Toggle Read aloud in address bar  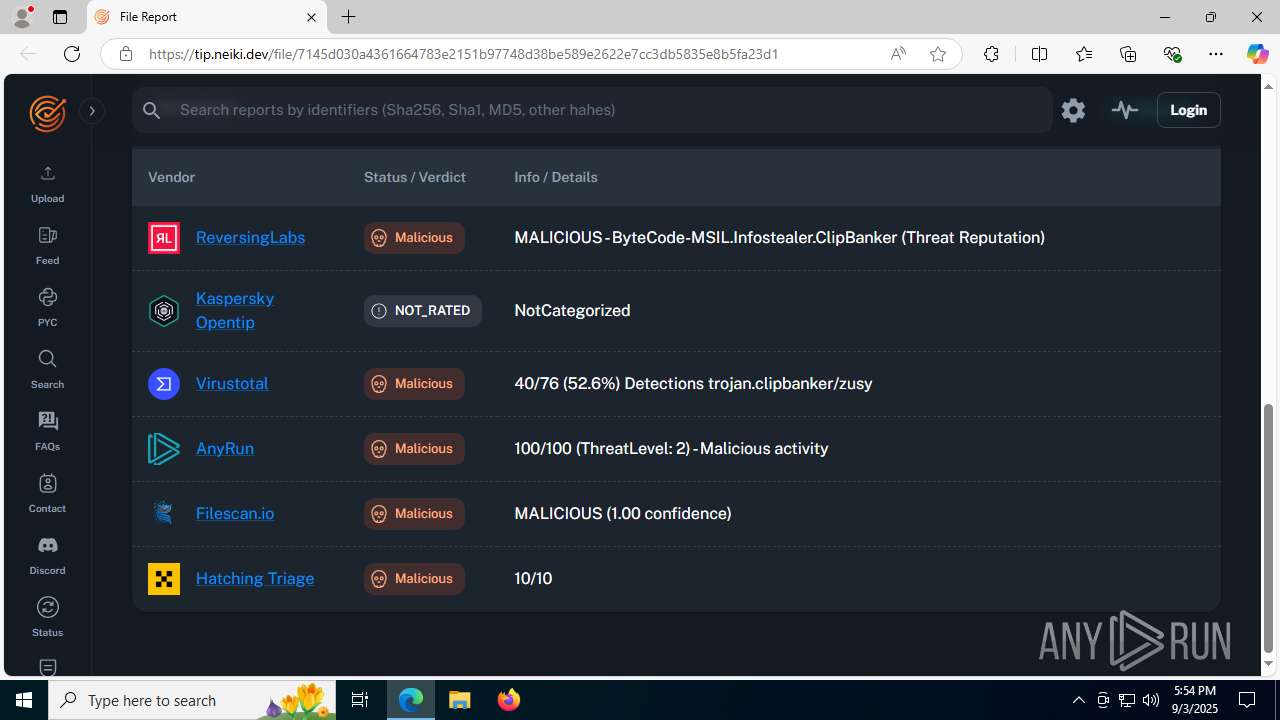click(898, 54)
